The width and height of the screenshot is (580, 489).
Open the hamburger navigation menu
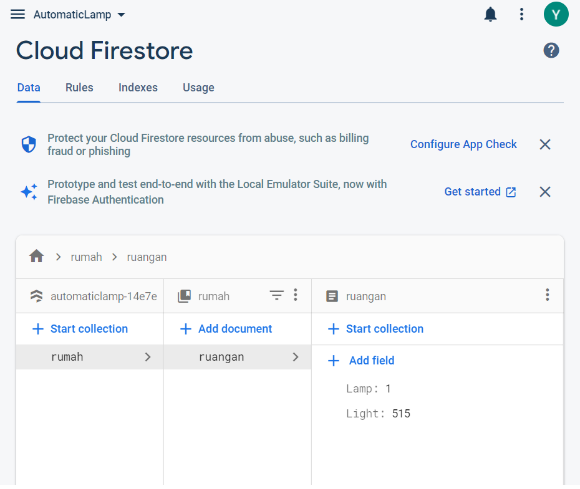18,14
